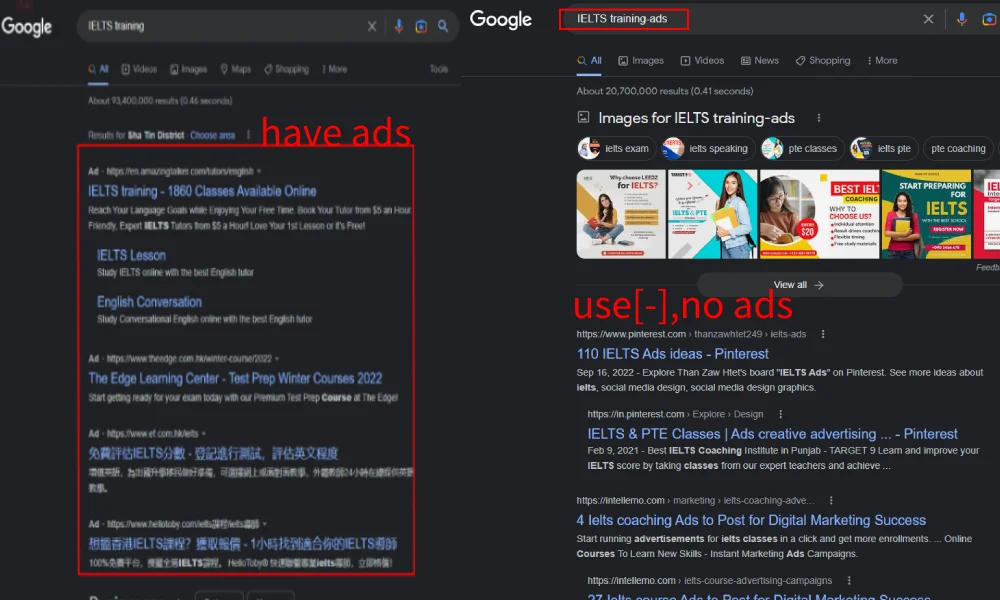
Task: Open 'The Edge Learning Center' ad link
Action: [x=235, y=379]
